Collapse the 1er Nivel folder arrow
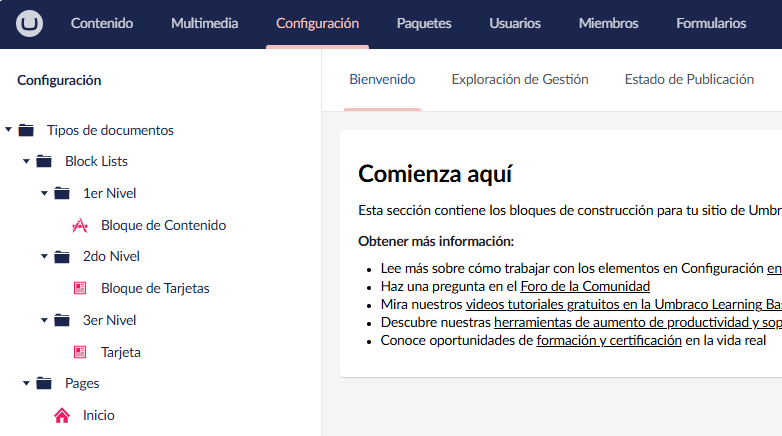The width and height of the screenshot is (782, 436). click(x=44, y=193)
